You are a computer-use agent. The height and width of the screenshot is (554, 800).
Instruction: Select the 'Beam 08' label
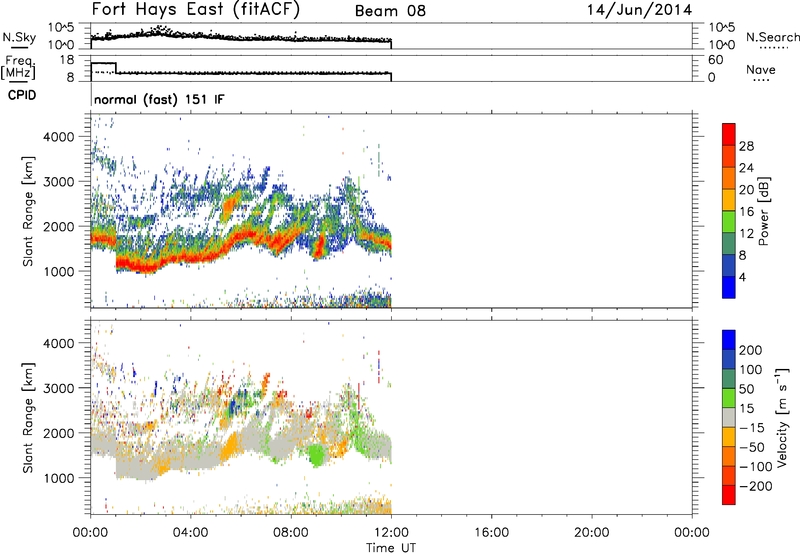coord(390,11)
